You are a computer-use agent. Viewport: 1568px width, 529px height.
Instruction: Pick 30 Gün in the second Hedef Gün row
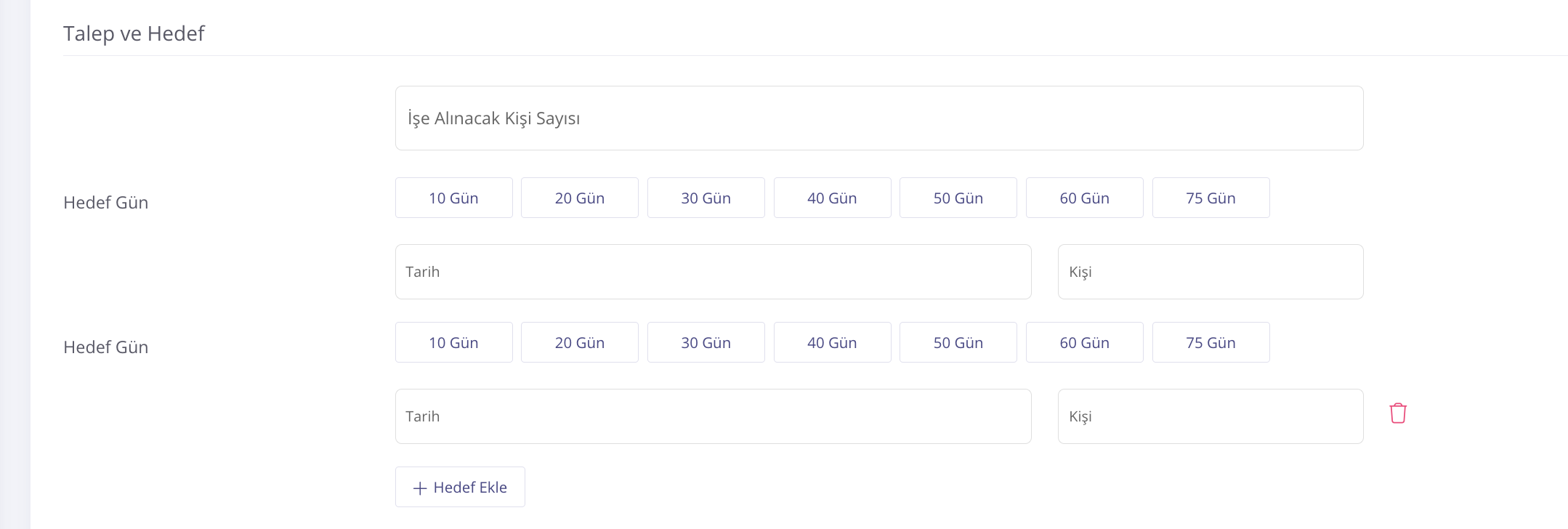pos(706,342)
